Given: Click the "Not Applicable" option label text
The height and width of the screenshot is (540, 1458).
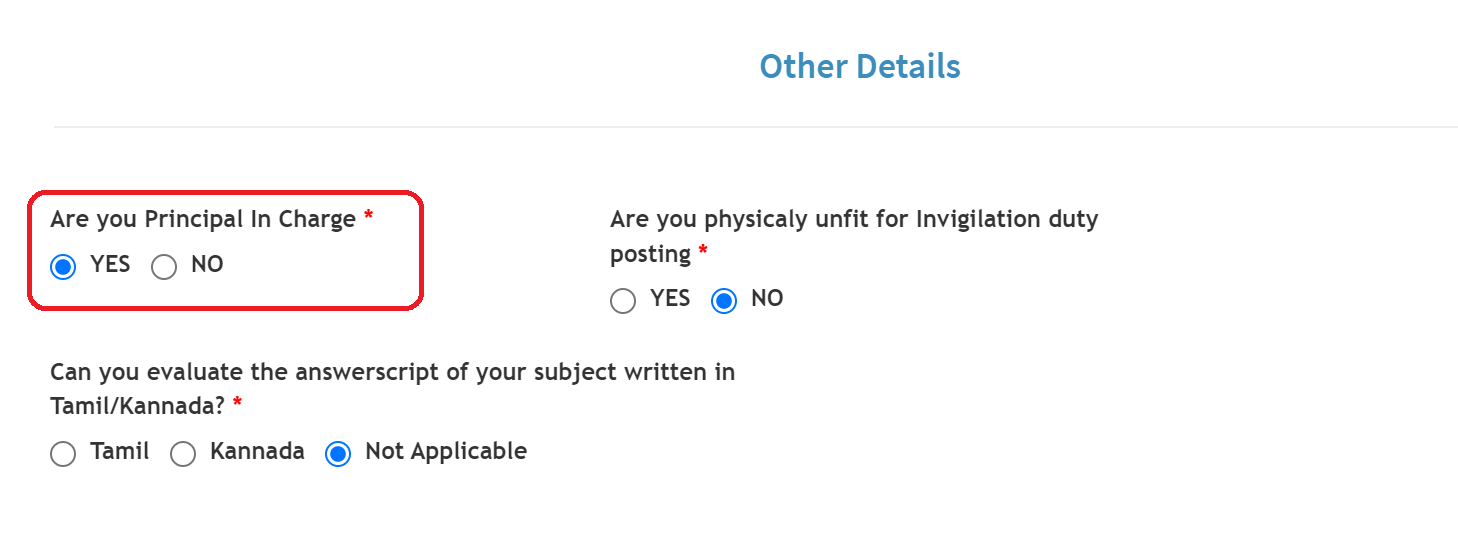Looking at the screenshot, I should click(446, 451).
